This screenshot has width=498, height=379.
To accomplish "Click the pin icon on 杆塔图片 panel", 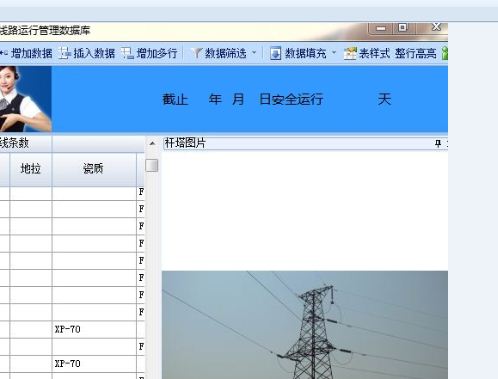I will tap(438, 144).
